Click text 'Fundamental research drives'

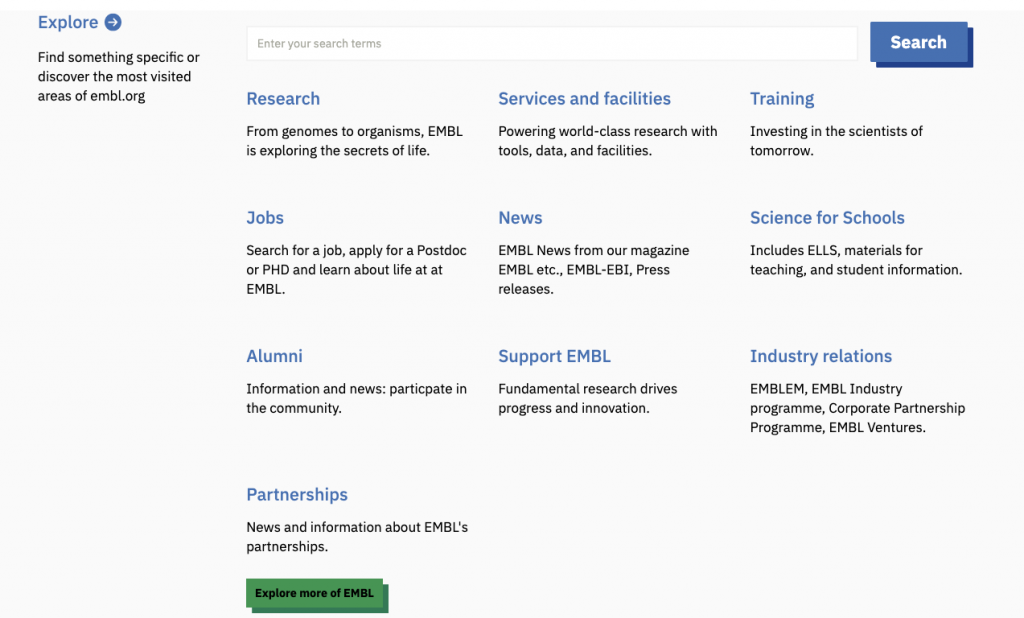(x=588, y=389)
